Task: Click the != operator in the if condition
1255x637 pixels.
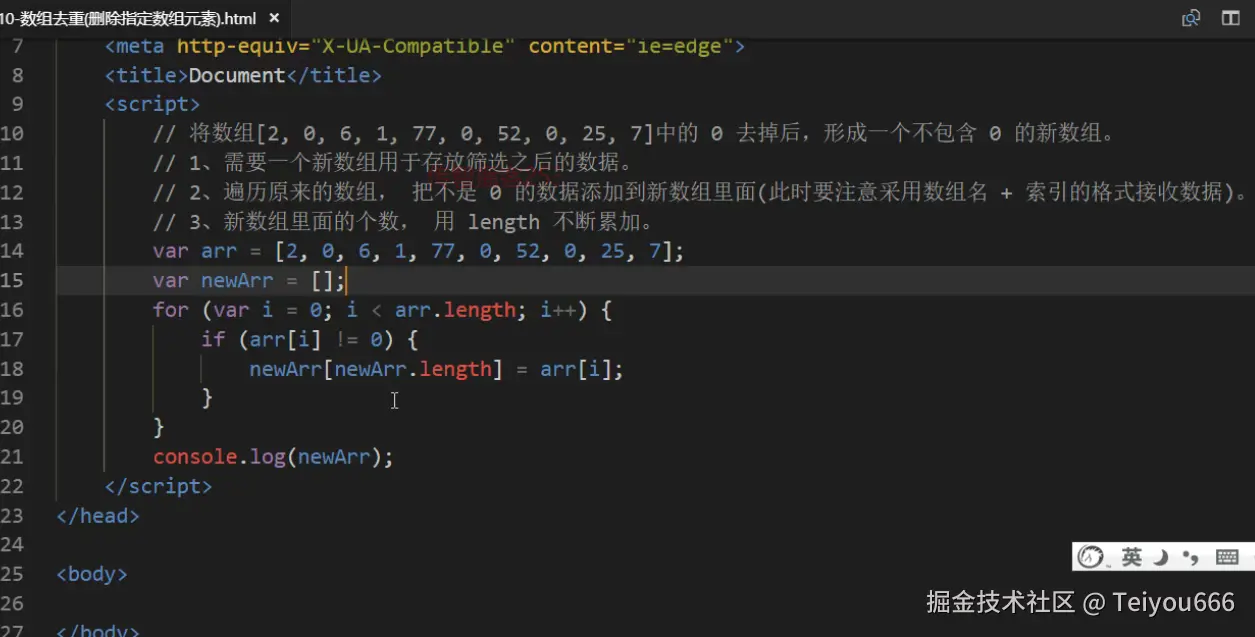Action: pyautogui.click(x=346, y=339)
